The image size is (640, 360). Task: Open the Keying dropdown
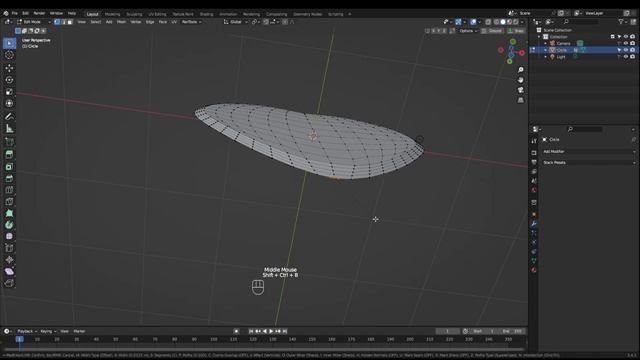click(49, 331)
